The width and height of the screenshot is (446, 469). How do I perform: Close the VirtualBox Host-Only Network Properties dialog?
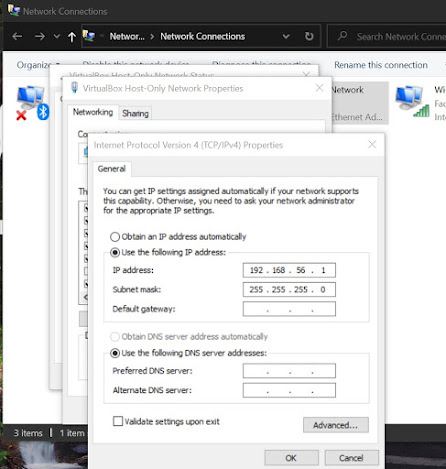[x=319, y=88]
